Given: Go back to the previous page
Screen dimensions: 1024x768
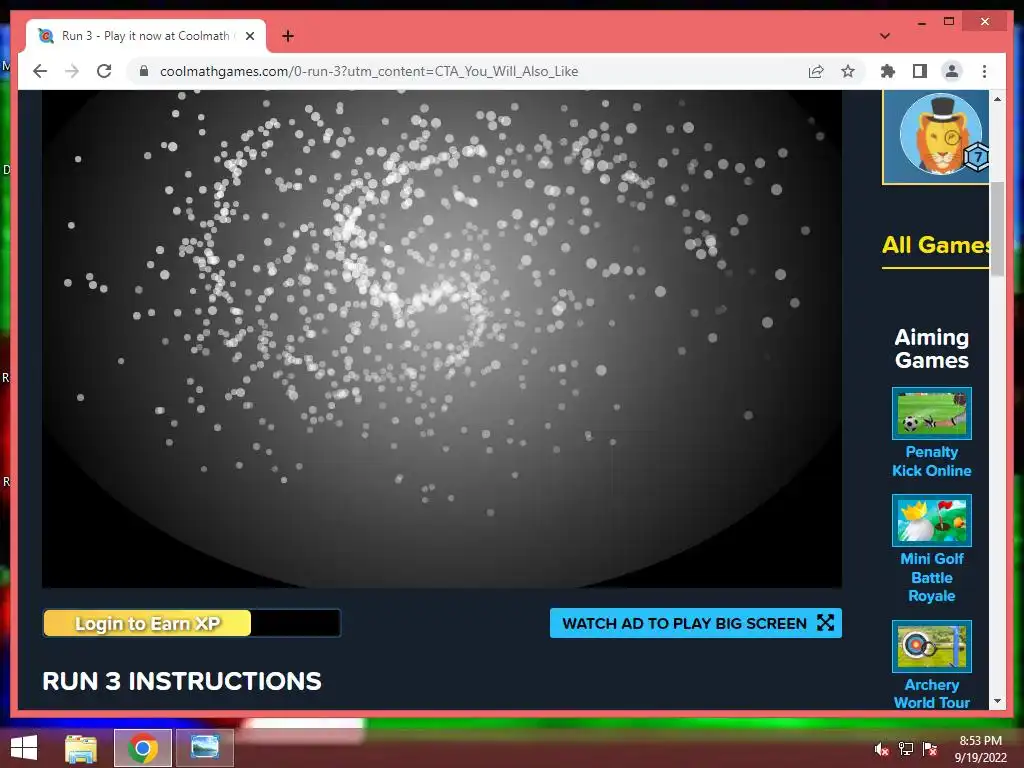Looking at the screenshot, I should 40,71.
